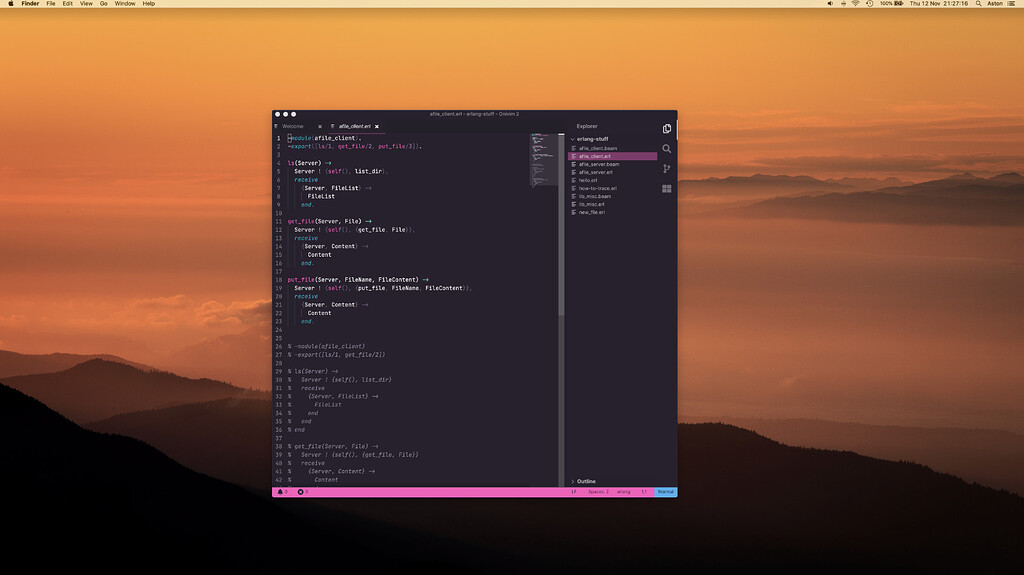
Task: Switch to the Welcome tab
Action: click(x=293, y=126)
